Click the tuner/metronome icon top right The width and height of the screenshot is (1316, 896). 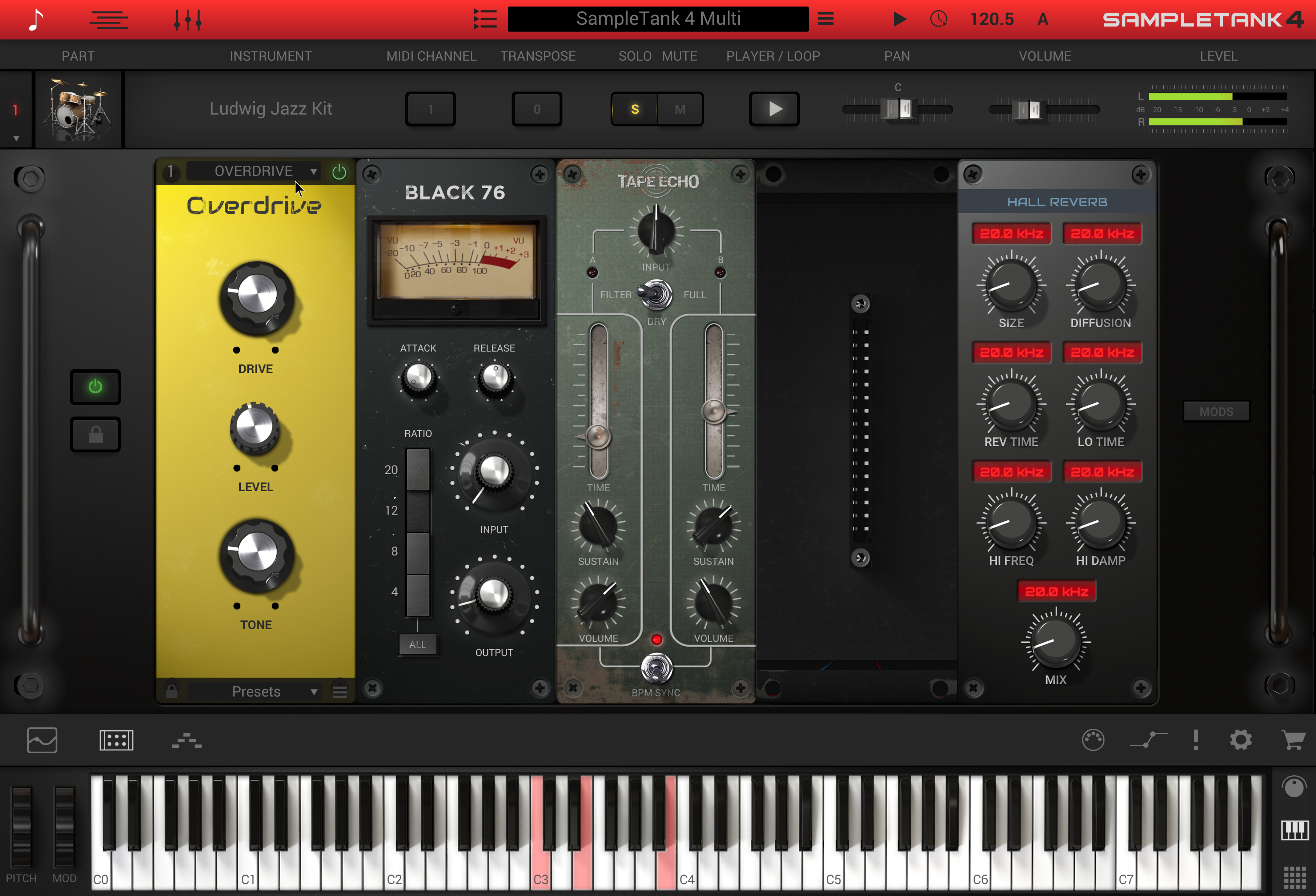(x=938, y=18)
